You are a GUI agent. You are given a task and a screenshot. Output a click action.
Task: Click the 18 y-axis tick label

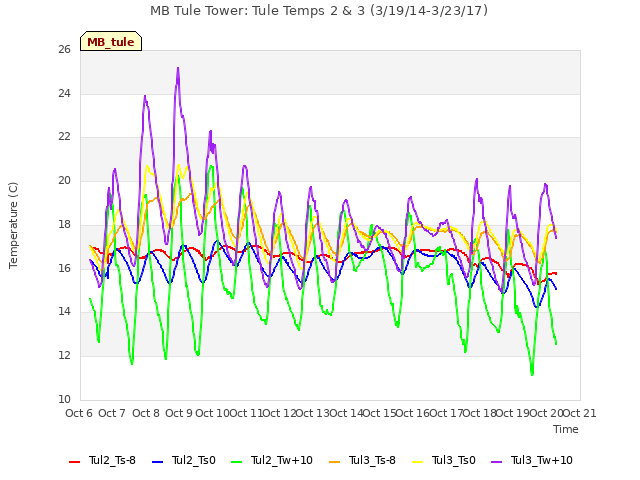click(x=64, y=224)
